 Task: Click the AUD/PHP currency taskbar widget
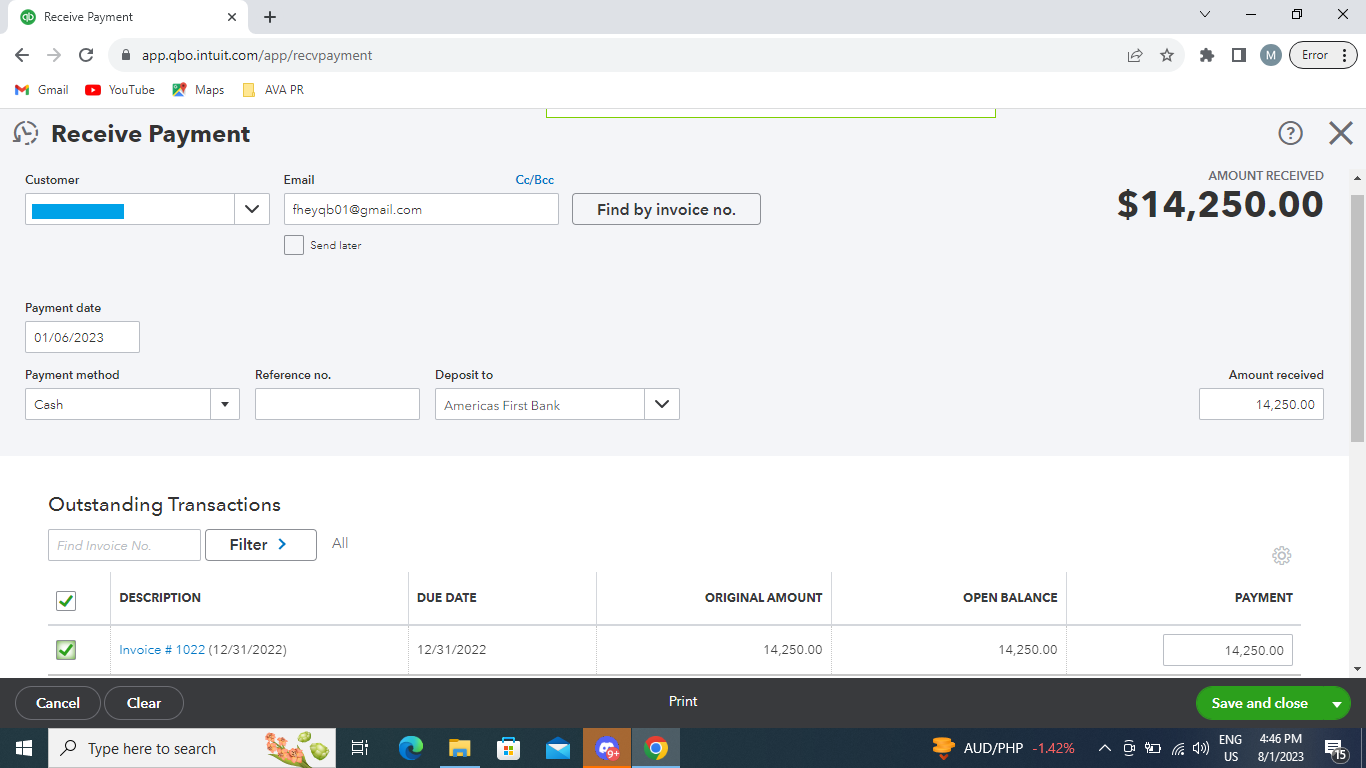[x=1003, y=748]
